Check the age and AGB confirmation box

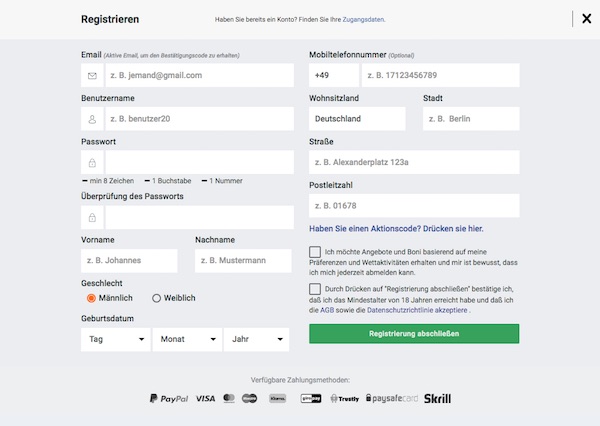[315, 289]
